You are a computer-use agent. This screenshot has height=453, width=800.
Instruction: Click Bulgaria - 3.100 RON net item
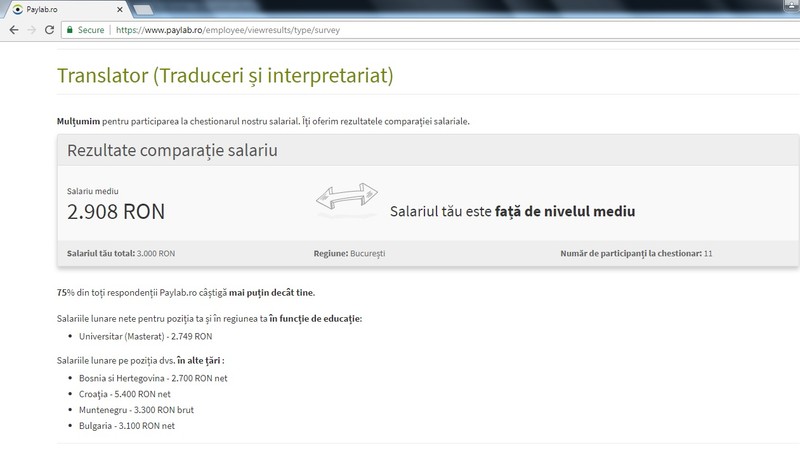pyautogui.click(x=127, y=426)
